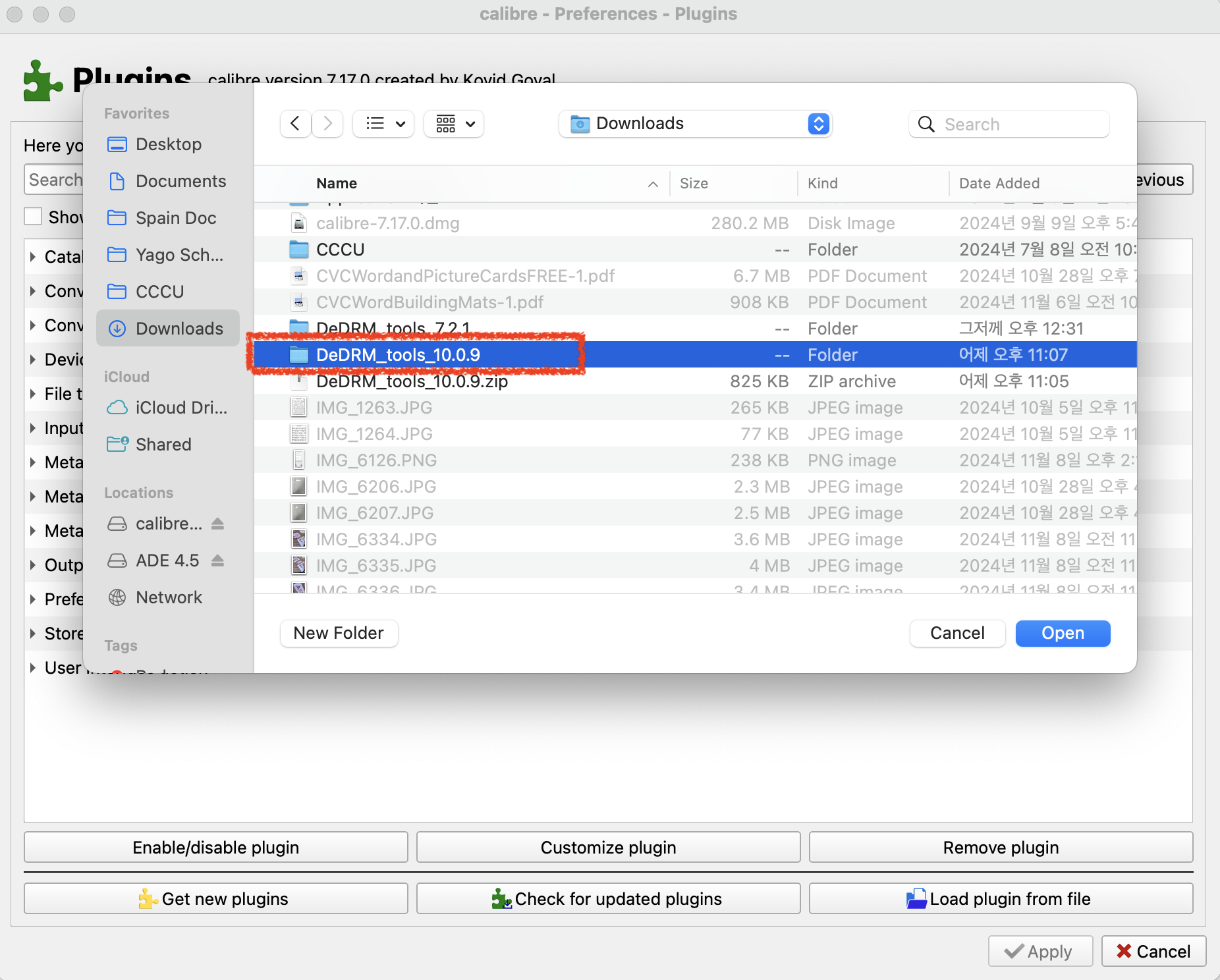Select CVCWordandPictureCardsFREE-1.pdf

[696, 276]
